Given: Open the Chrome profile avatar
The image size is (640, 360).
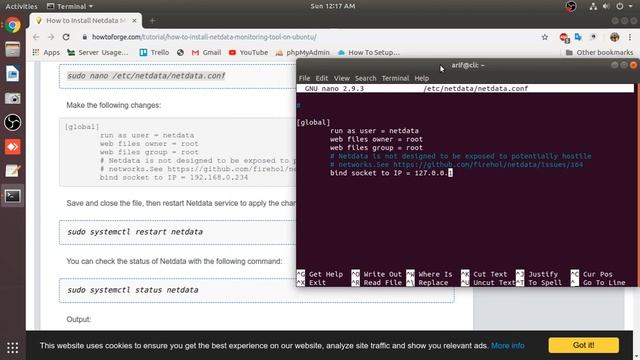Looking at the screenshot, I should point(614,37).
